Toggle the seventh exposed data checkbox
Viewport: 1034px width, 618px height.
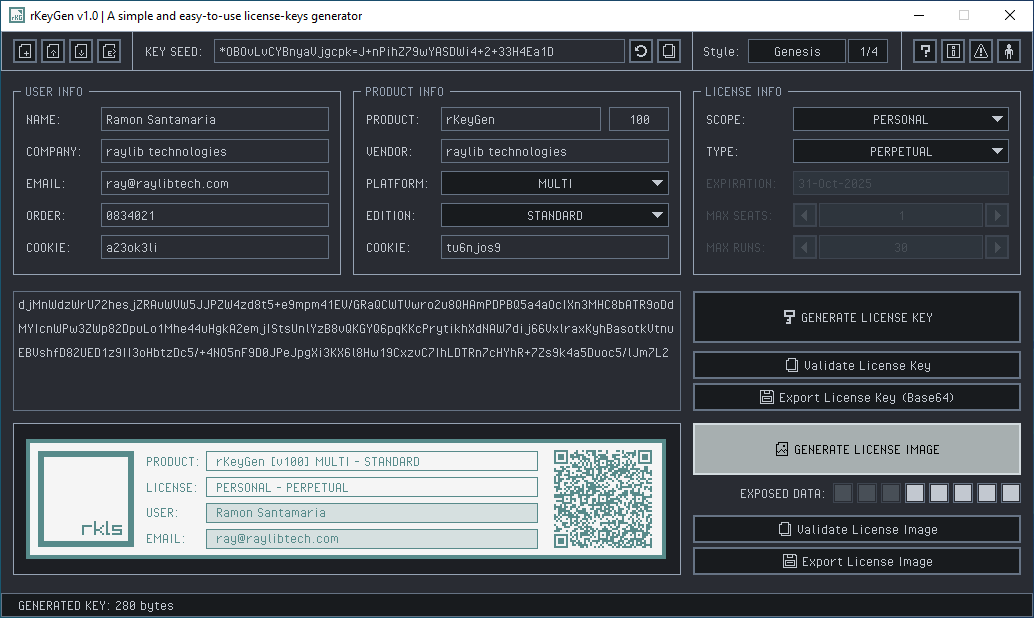tap(987, 493)
